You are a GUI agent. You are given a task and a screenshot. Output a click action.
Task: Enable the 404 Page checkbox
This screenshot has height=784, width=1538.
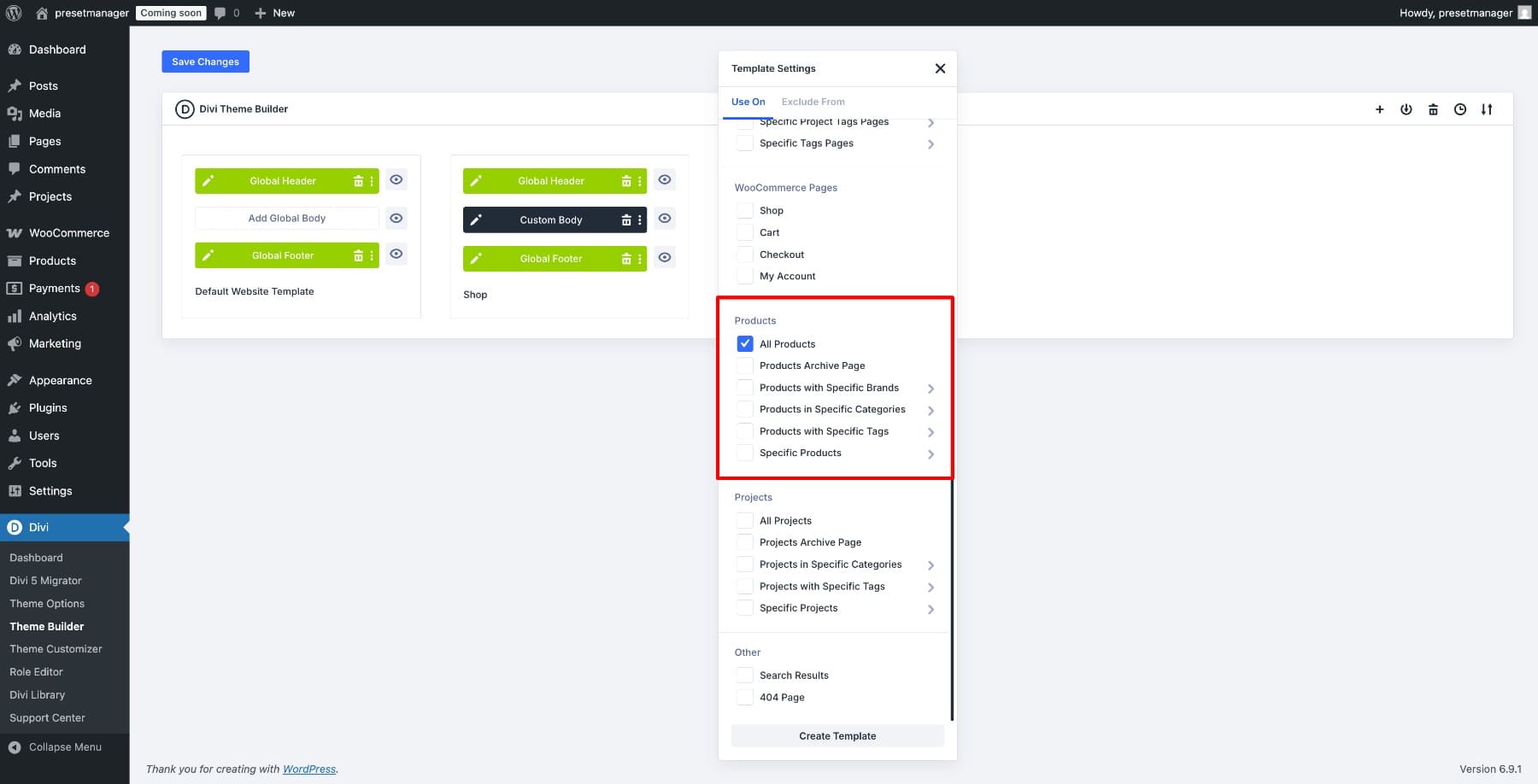click(745, 697)
